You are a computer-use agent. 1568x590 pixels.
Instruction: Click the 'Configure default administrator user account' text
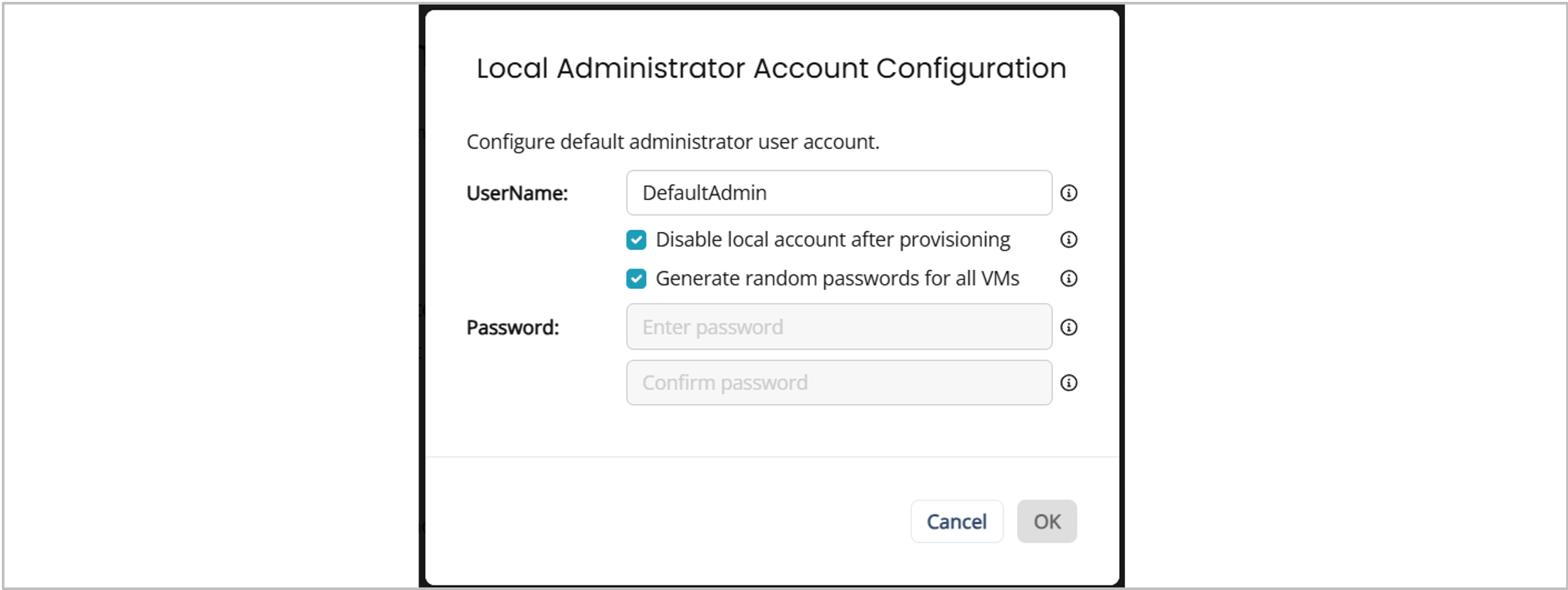pos(673,142)
